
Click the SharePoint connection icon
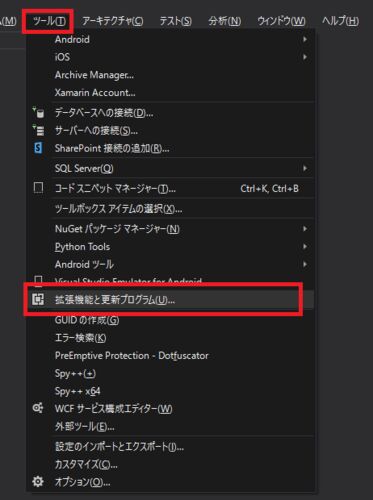[38, 148]
